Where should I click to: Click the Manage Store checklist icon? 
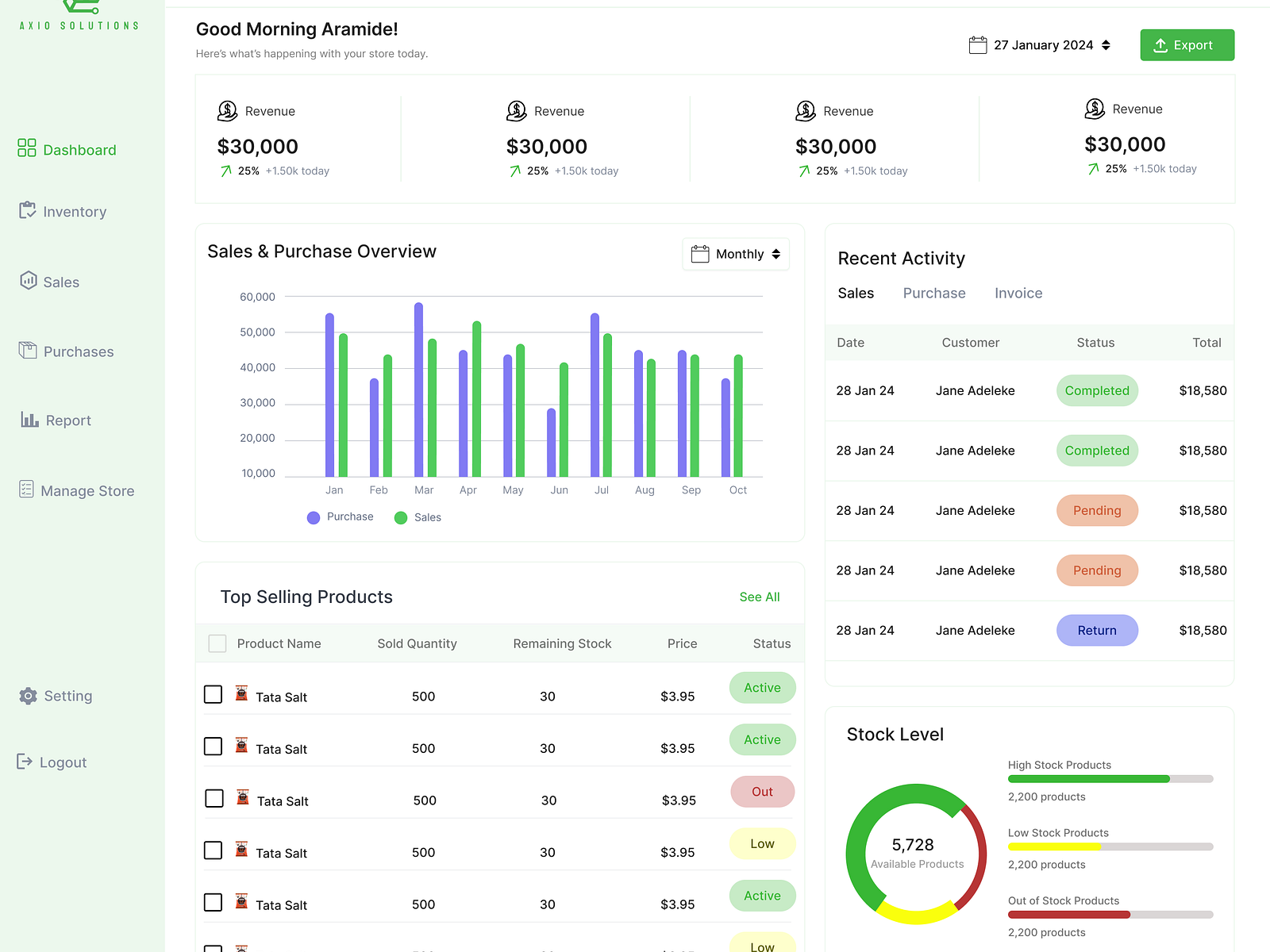[x=27, y=489]
